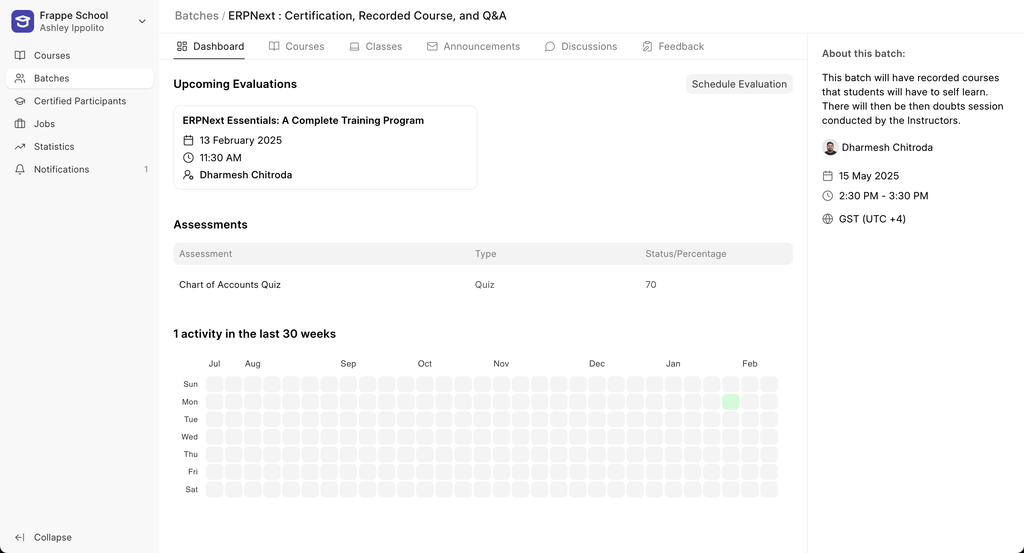Open the Chart of Accounts Quiz row
Screen dimensions: 1024x553
(483, 285)
